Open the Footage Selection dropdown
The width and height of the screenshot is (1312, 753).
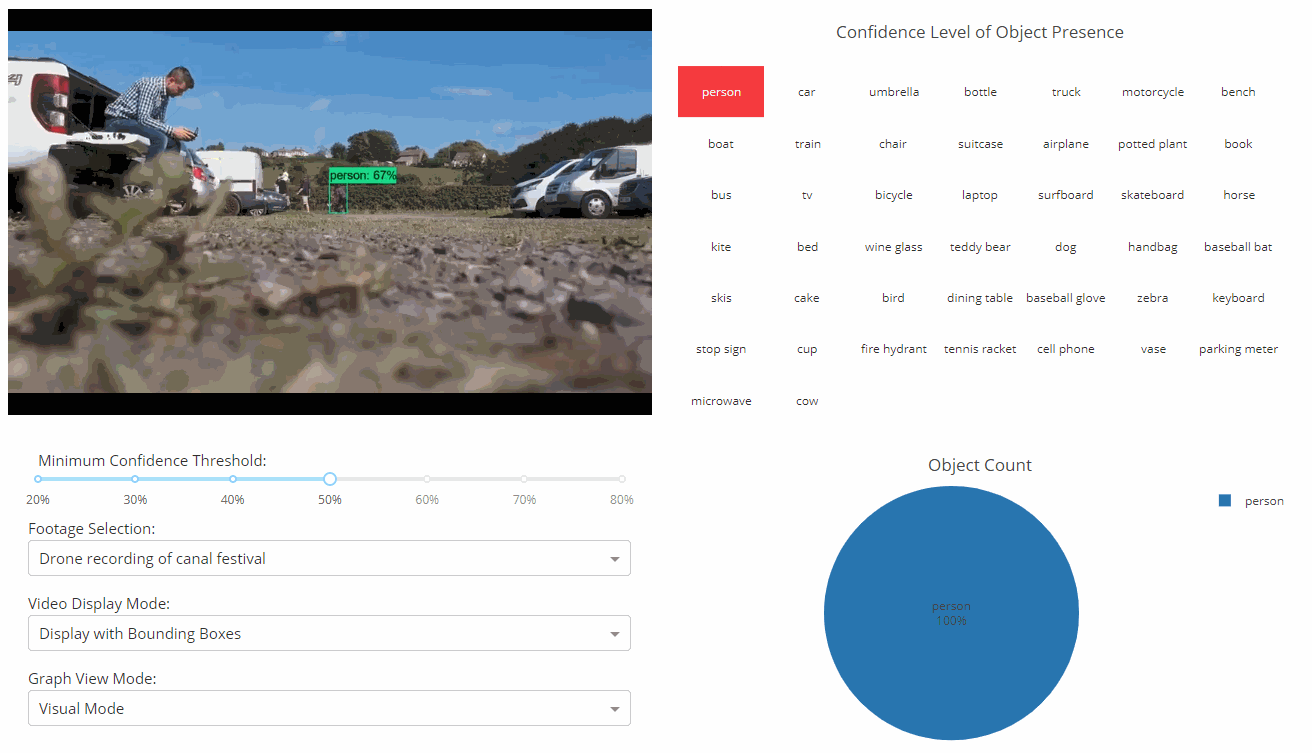(x=329, y=558)
